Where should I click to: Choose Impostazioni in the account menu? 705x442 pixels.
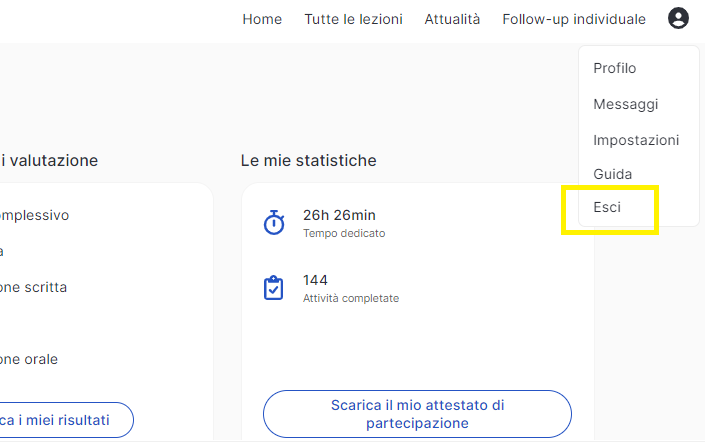click(x=636, y=140)
